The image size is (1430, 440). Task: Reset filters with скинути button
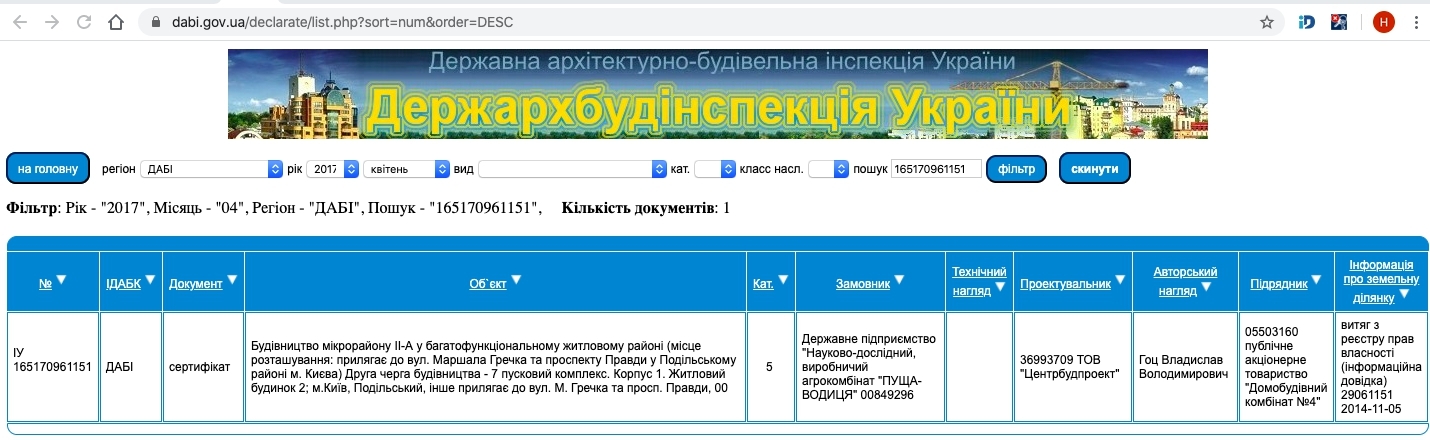pyautogui.click(x=1095, y=169)
